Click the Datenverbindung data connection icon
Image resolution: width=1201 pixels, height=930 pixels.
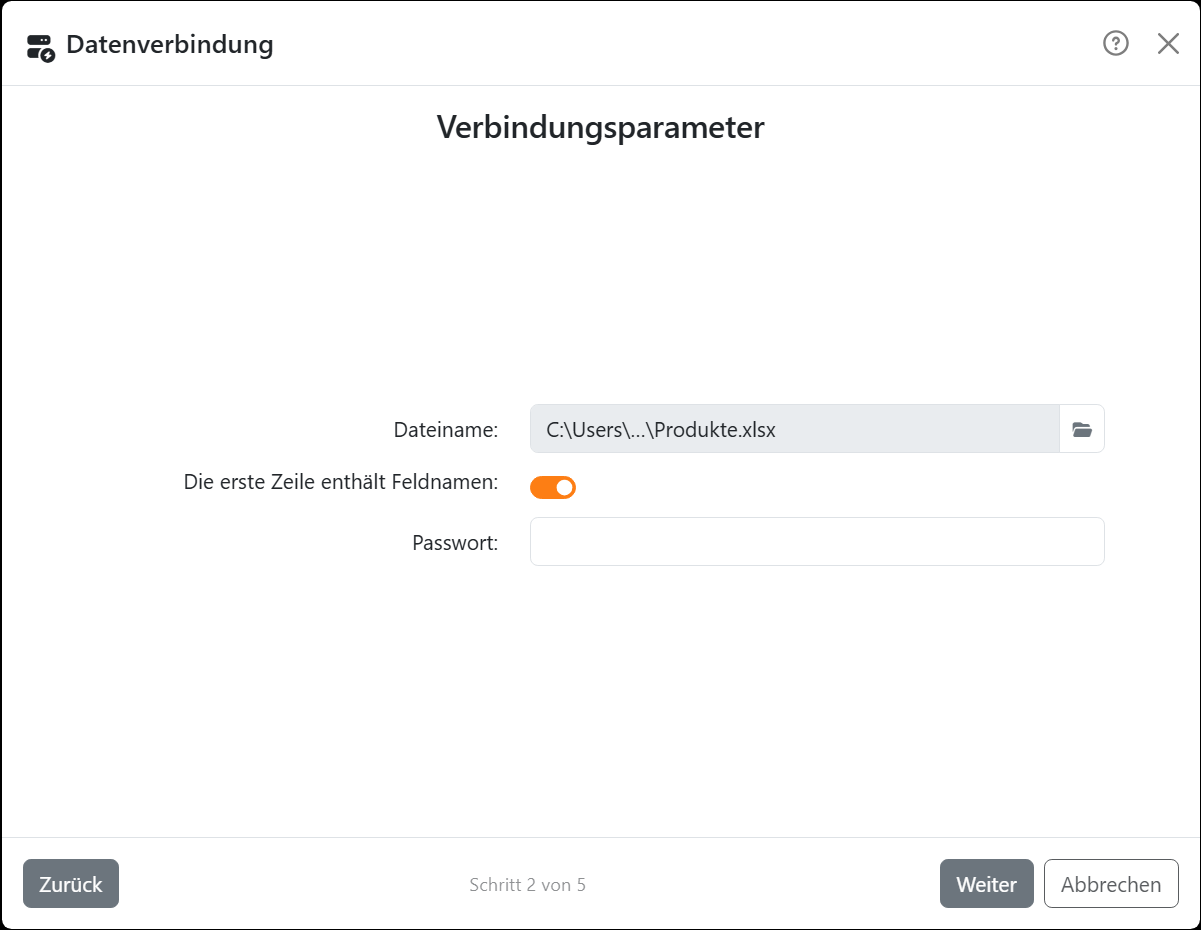[x=40, y=47]
